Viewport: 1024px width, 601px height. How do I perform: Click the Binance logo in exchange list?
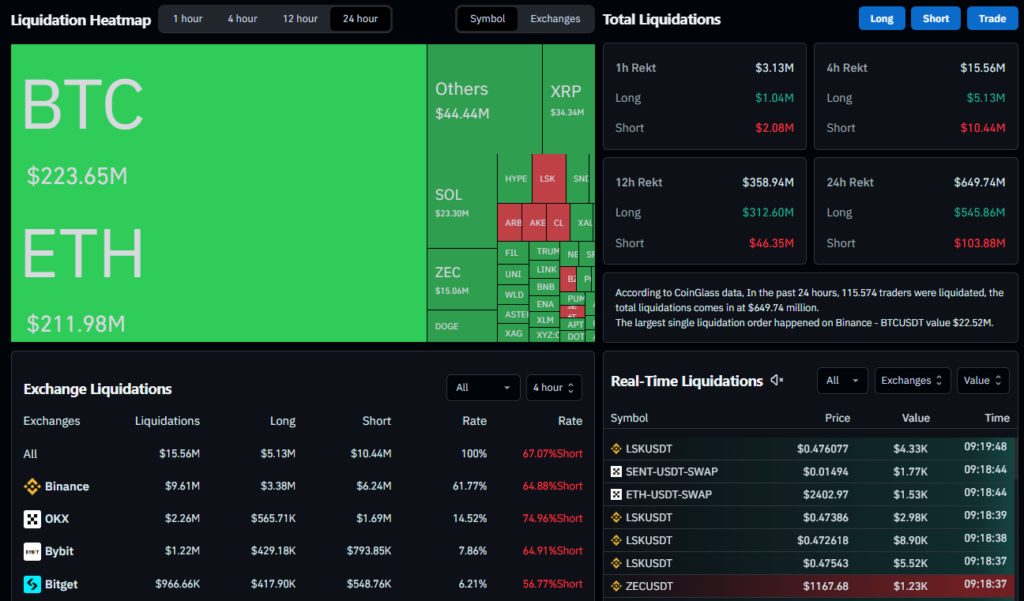point(32,486)
